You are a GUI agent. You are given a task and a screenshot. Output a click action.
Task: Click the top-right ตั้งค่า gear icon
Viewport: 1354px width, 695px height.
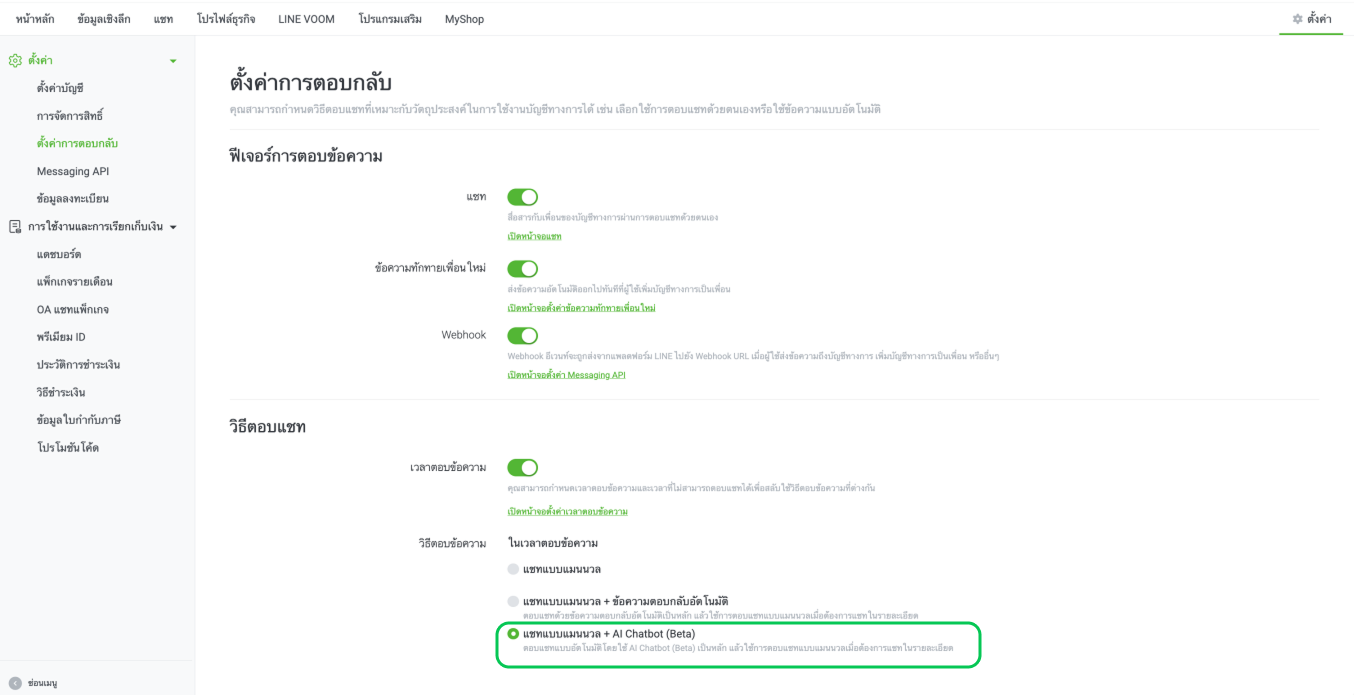click(x=1298, y=19)
